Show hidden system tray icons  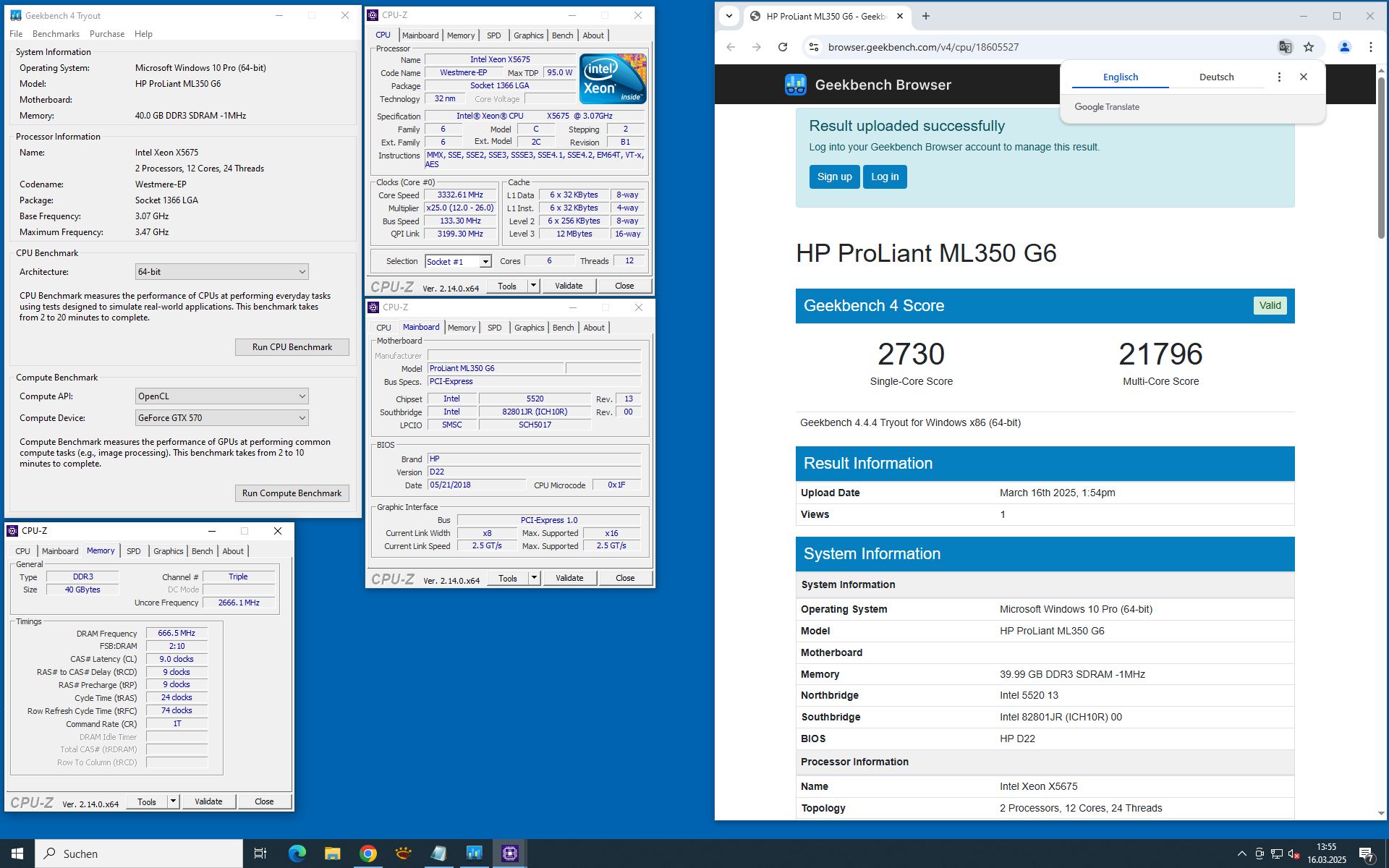[1241, 854]
